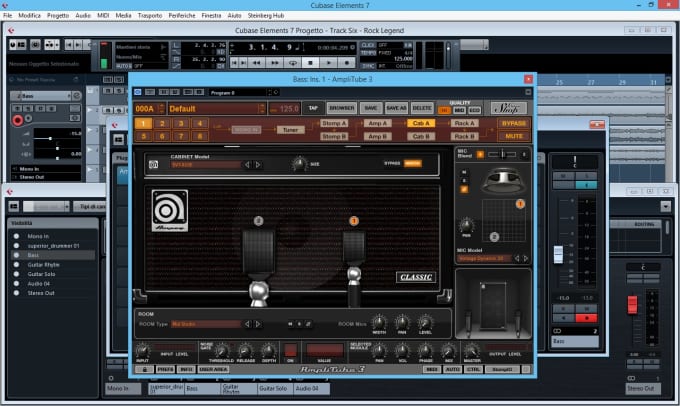680x406 pixels.
Task: Adjust the noise gate THRESHOLD knob
Action: pos(222,350)
